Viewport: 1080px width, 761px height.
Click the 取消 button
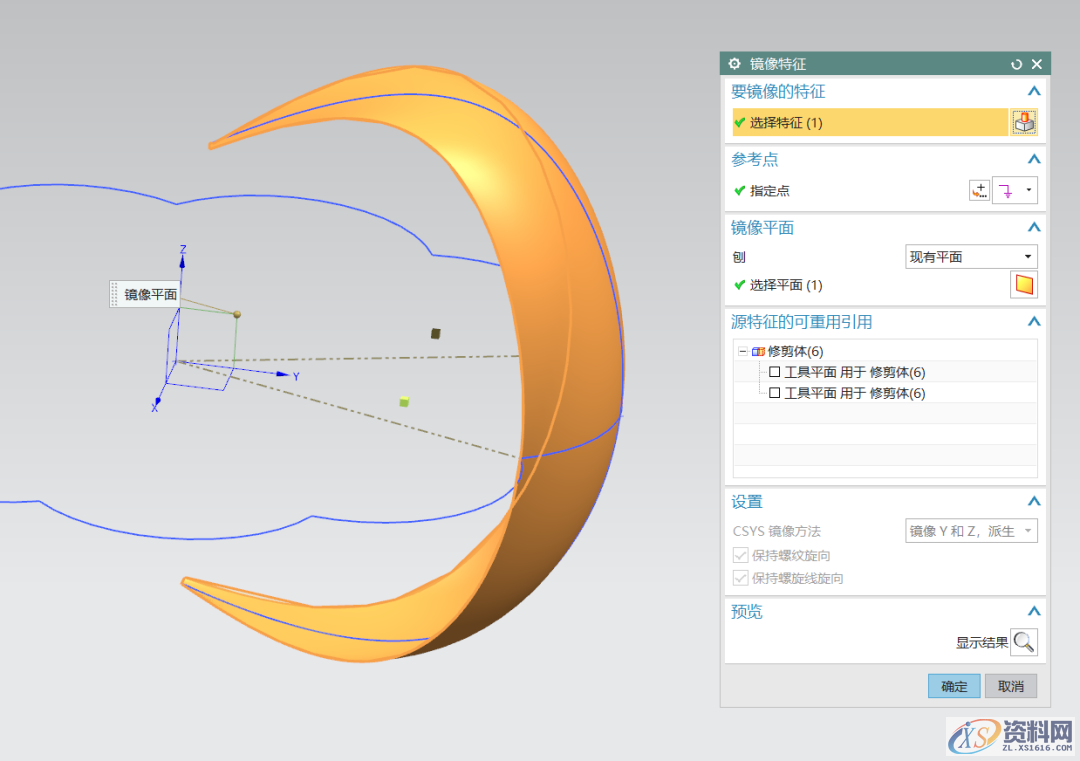pyautogui.click(x=1011, y=686)
